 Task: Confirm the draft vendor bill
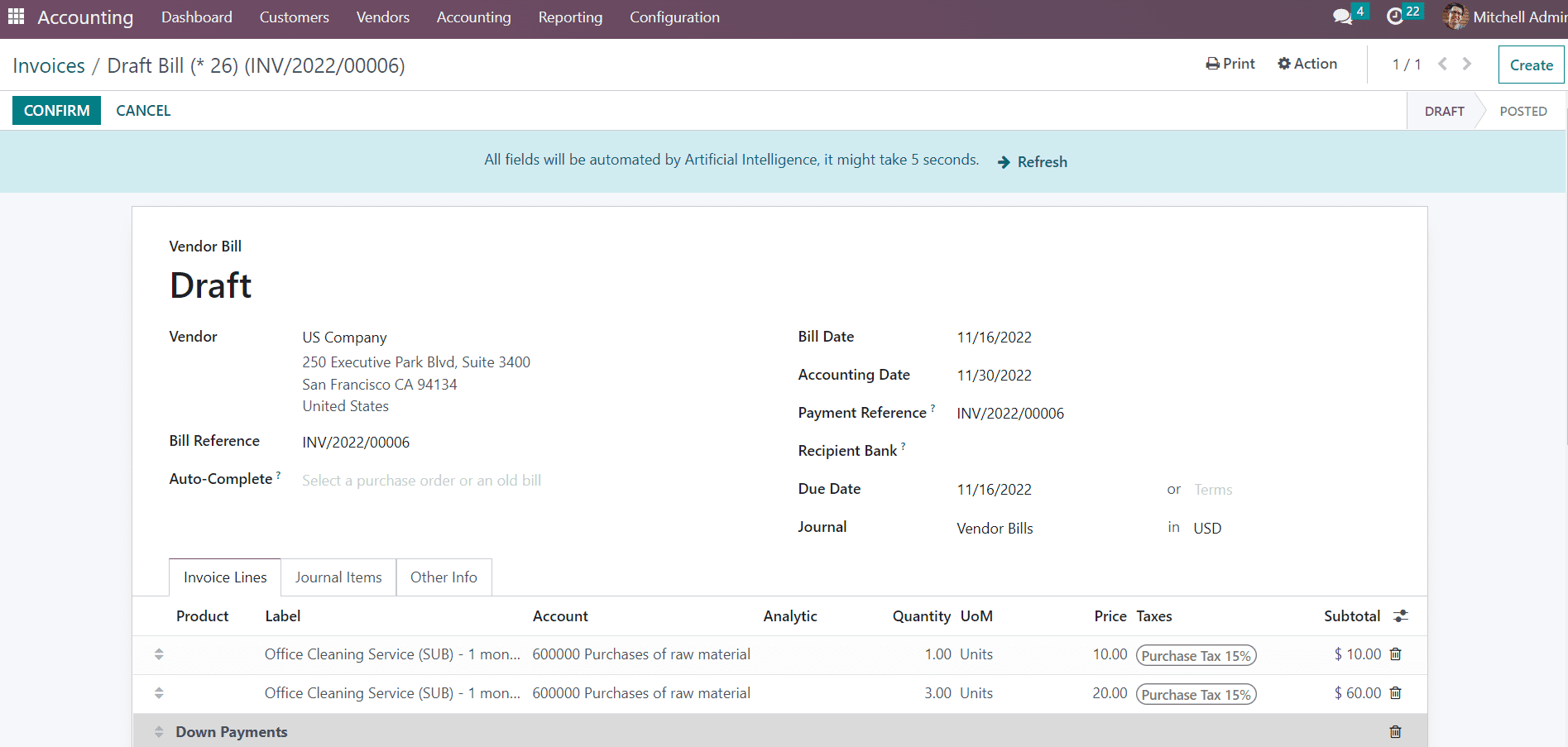(x=56, y=111)
